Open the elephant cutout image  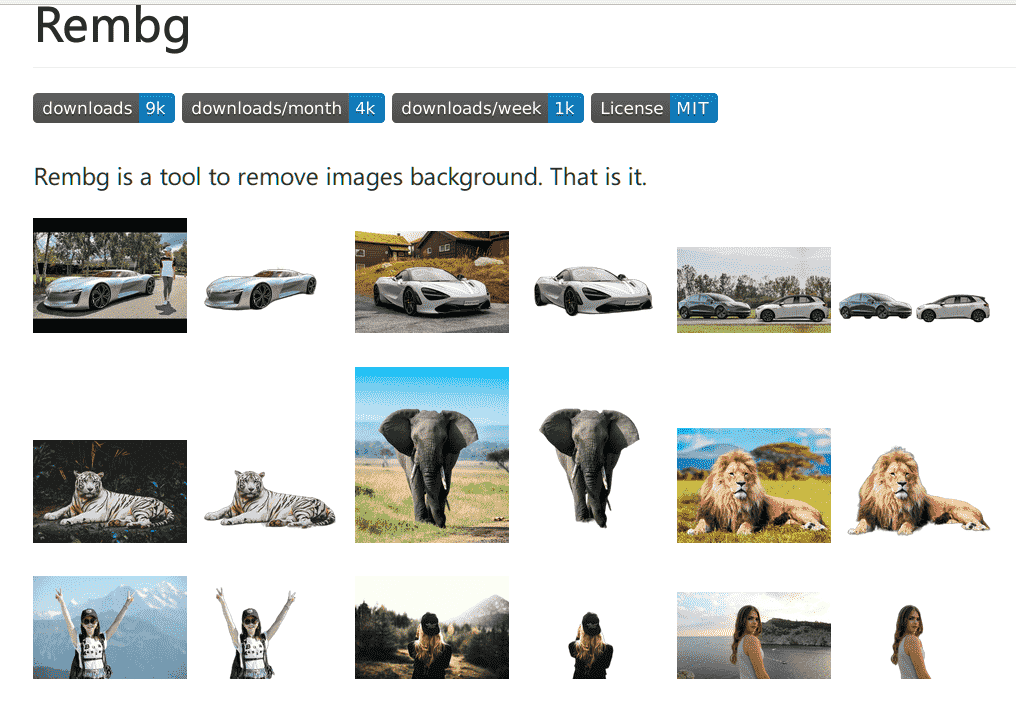point(589,467)
